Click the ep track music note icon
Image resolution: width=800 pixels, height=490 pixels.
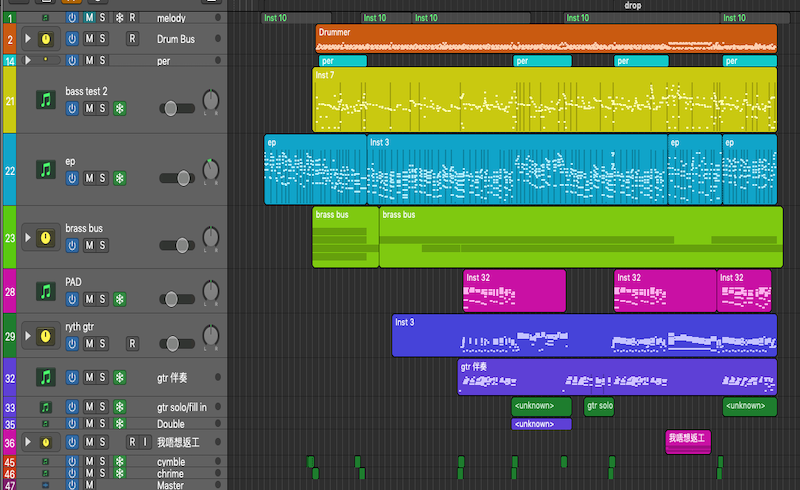tap(45, 169)
